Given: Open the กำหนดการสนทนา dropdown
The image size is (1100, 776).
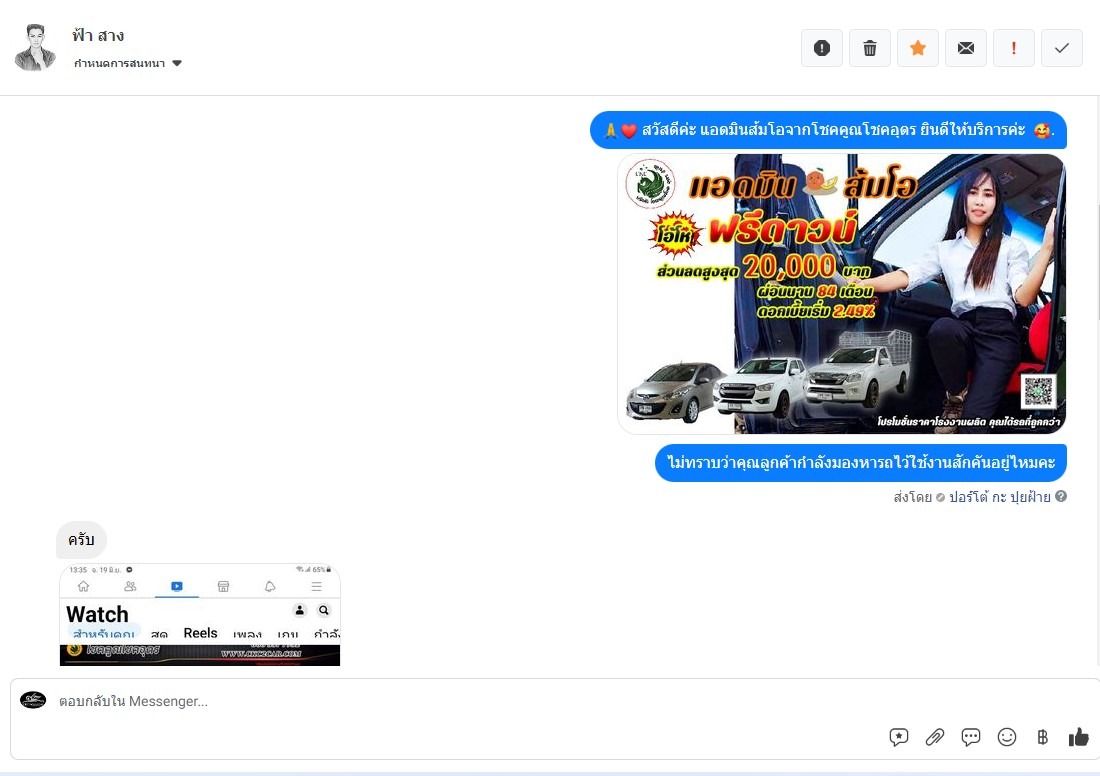Looking at the screenshot, I should (x=128, y=63).
